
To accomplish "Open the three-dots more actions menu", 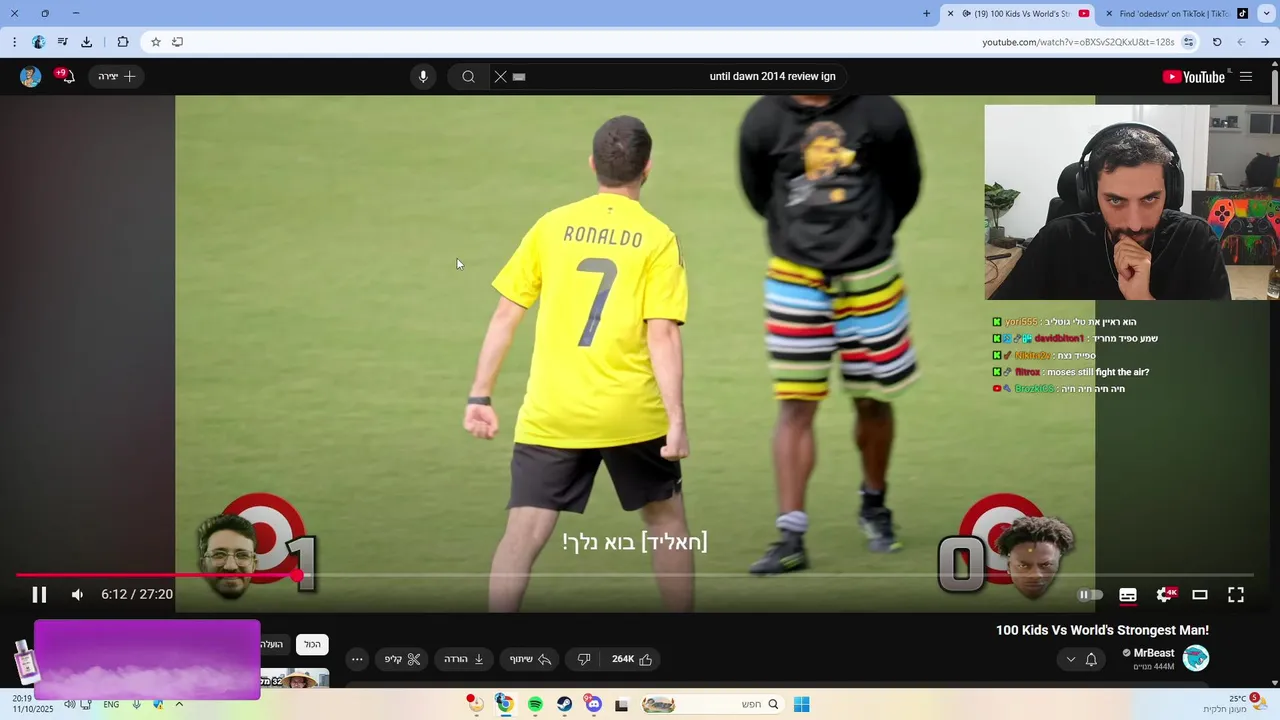I will 357,659.
